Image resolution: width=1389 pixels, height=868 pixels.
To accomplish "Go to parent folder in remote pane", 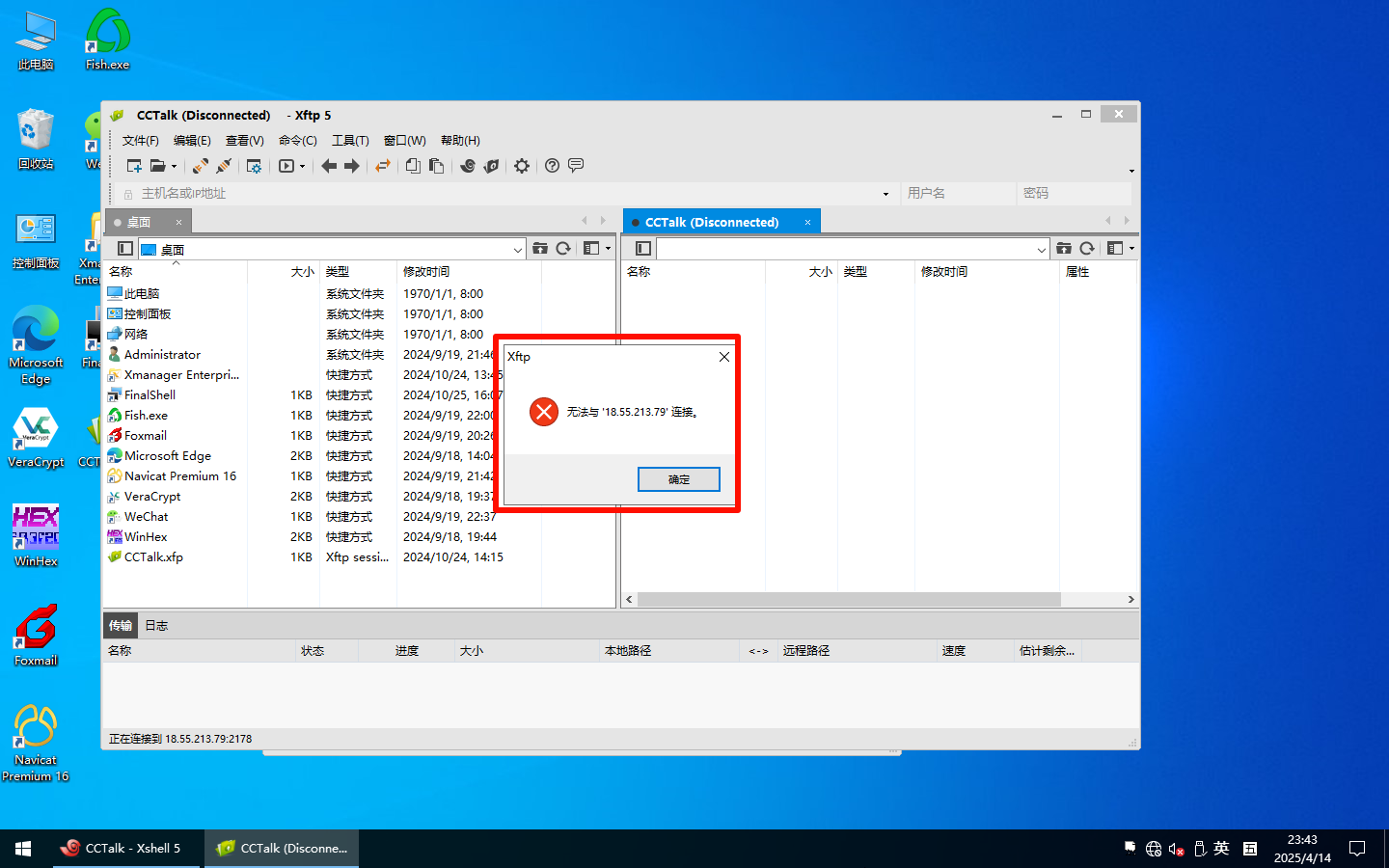I will point(1064,249).
